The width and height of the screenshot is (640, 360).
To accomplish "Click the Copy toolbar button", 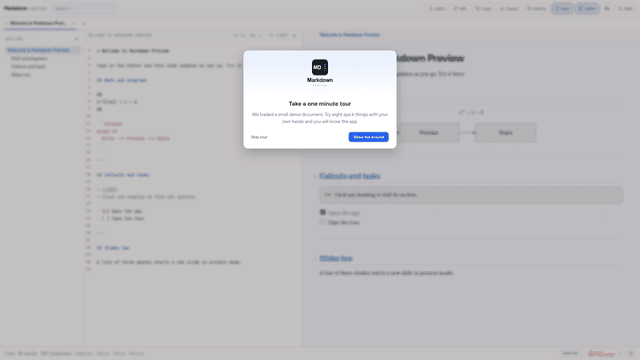I will 483,9.
